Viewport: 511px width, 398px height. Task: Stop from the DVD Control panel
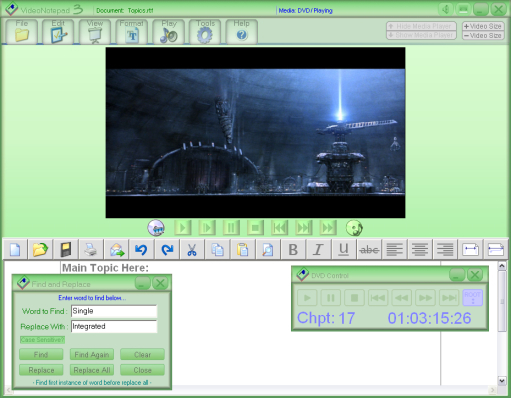354,297
